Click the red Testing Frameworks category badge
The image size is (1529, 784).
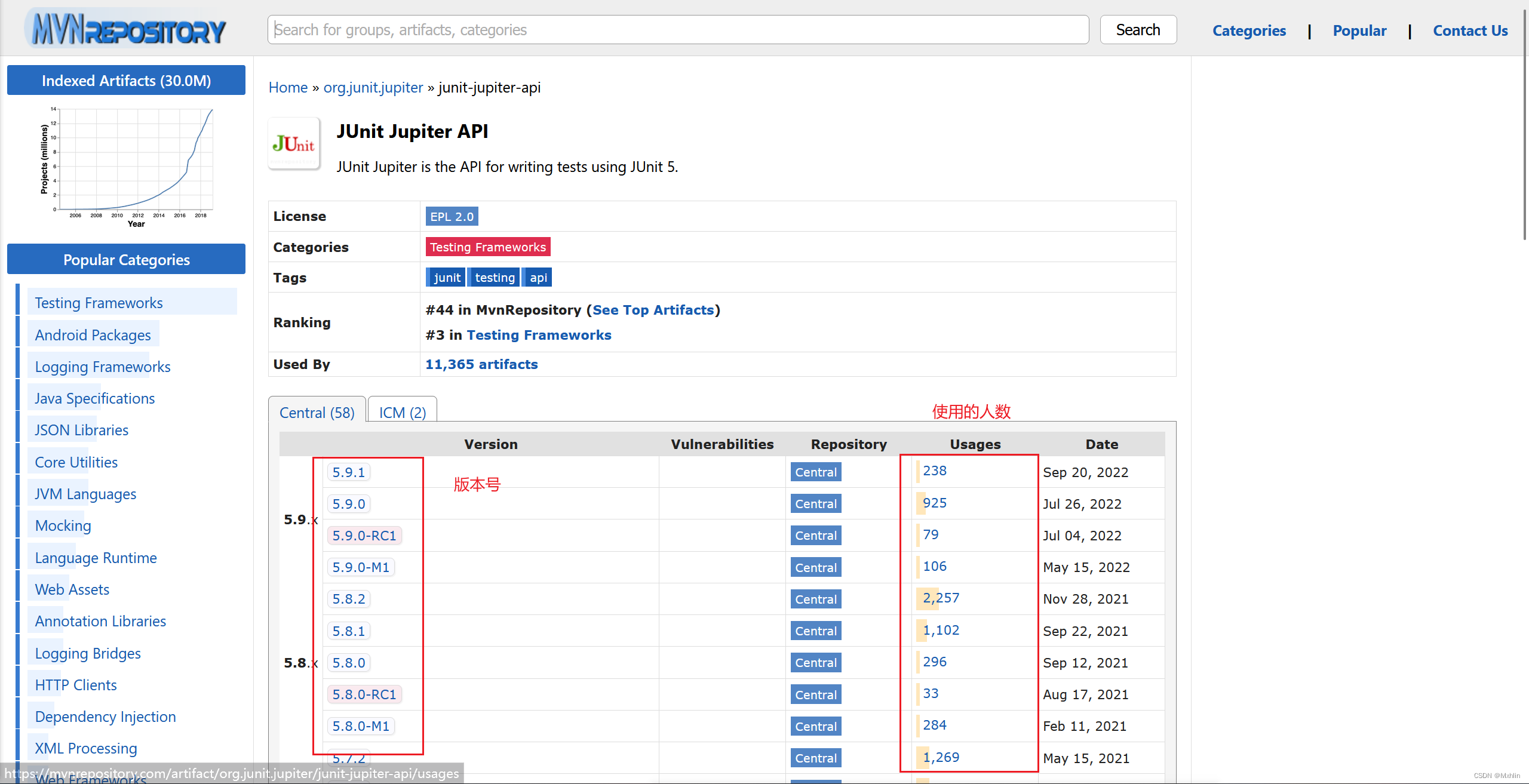[x=488, y=247]
